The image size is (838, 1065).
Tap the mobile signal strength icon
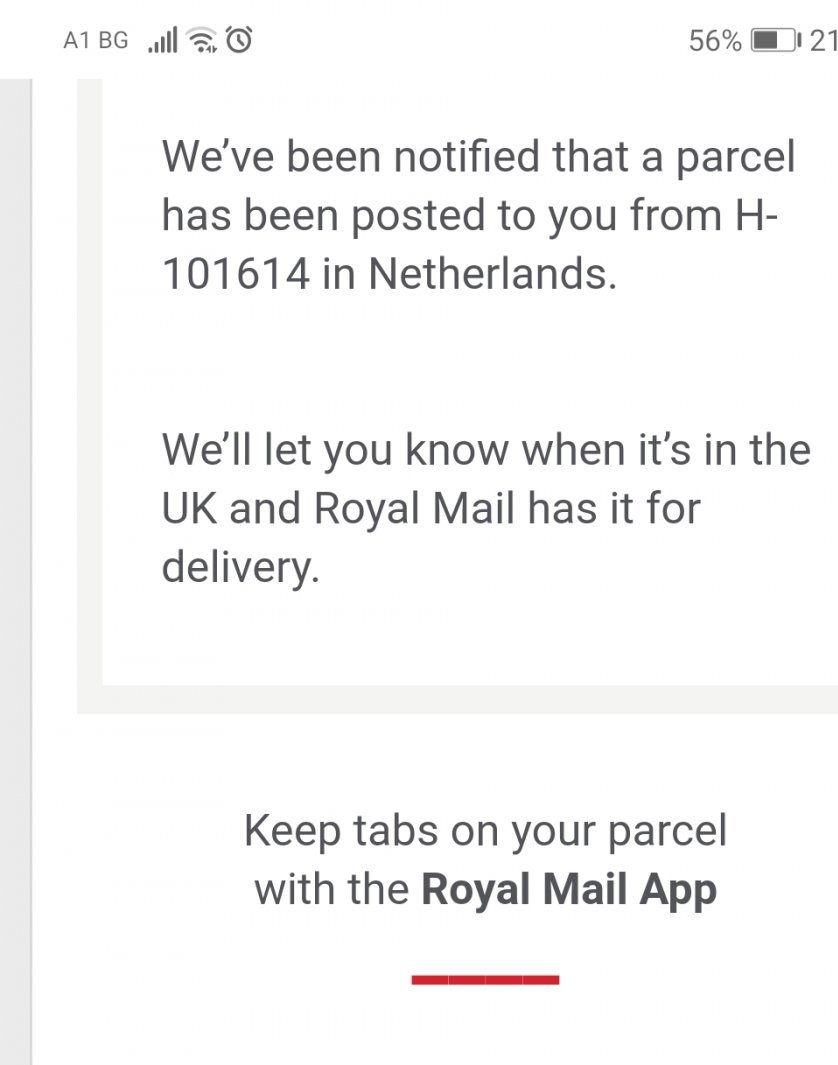161,41
